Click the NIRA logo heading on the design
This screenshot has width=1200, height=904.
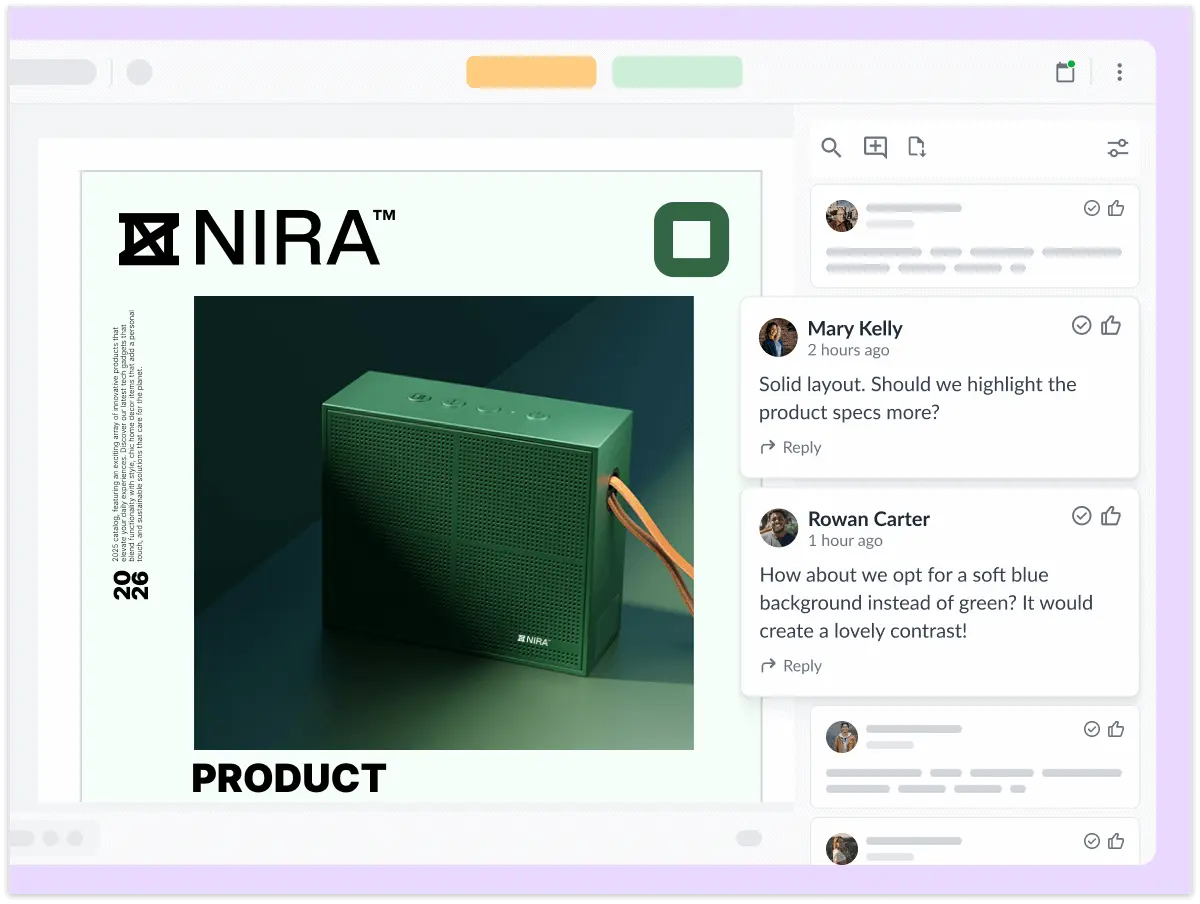tap(257, 238)
